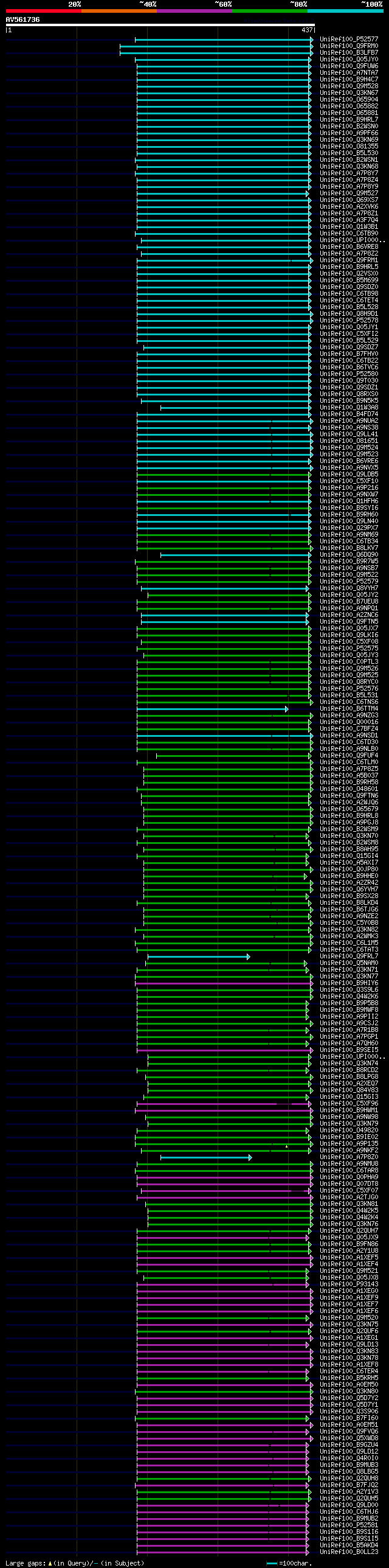Image resolution: width=389 pixels, height=1568 pixels.
Task: Click the white query sequence ruler bar
Action: (160, 25)
